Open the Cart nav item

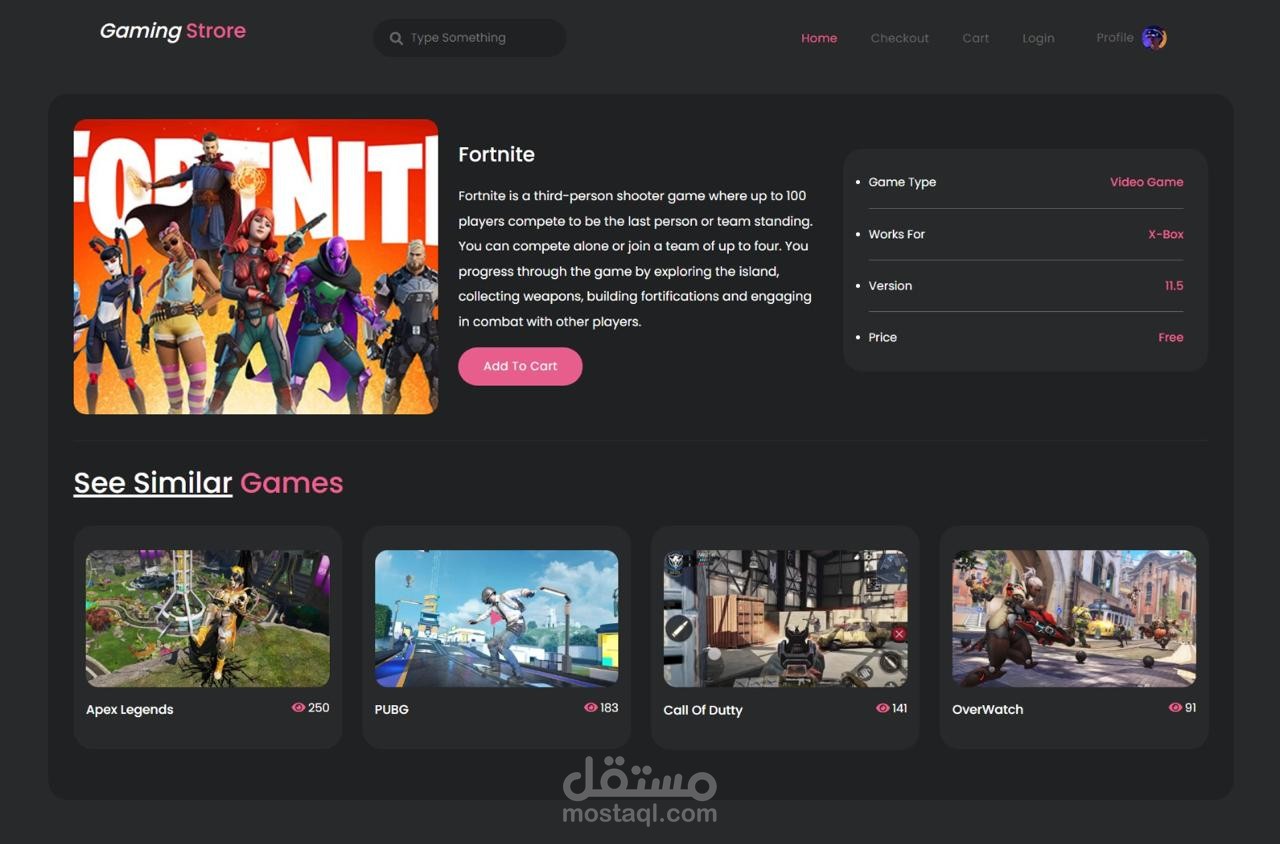(976, 38)
